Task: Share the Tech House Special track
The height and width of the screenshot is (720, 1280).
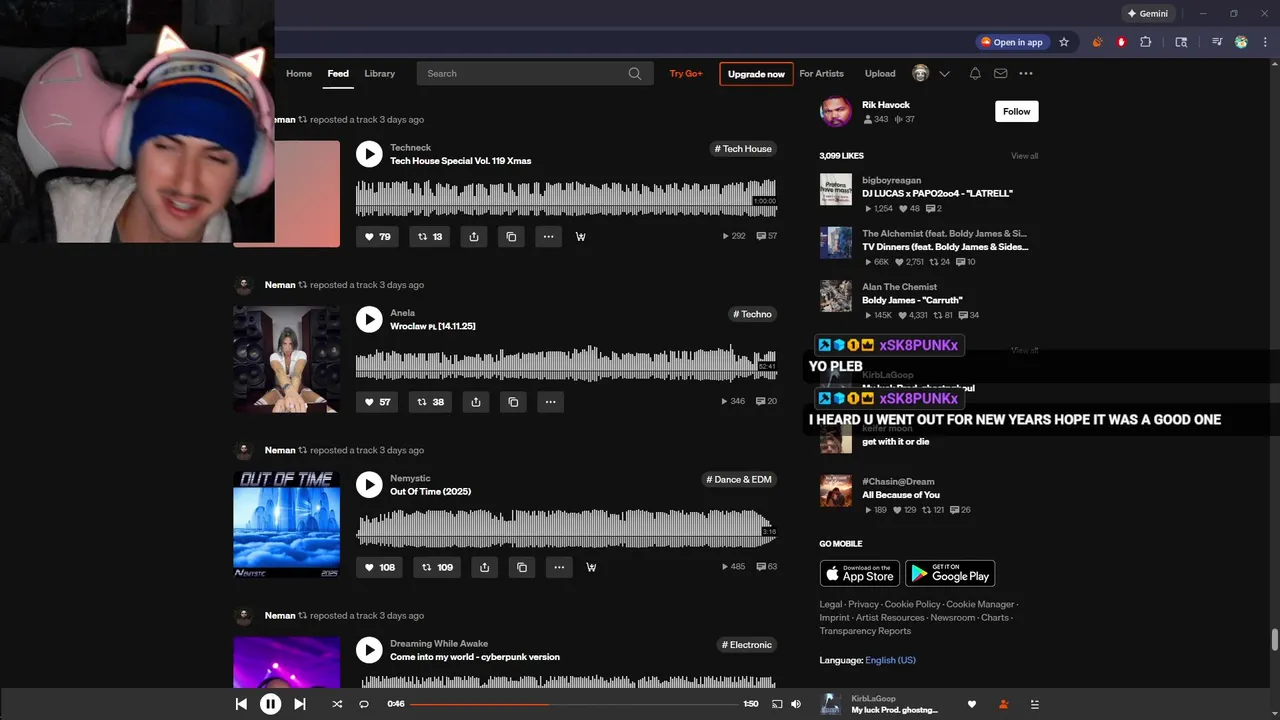Action: tap(474, 237)
